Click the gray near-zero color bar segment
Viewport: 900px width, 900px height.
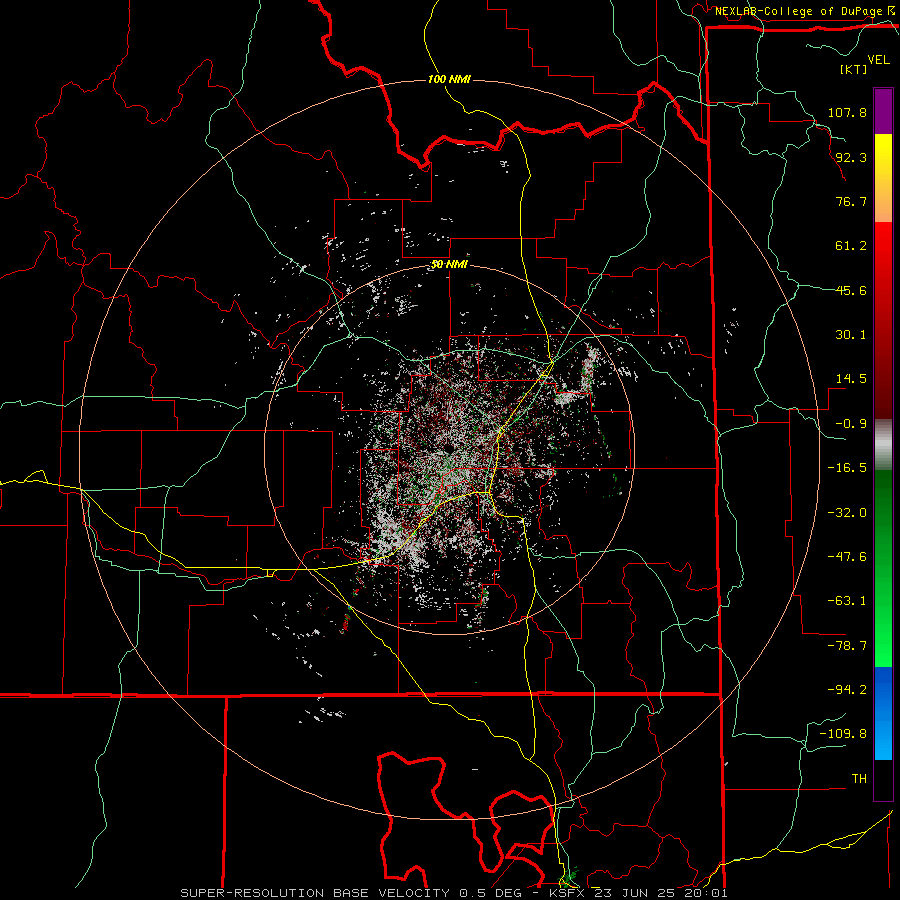click(883, 444)
